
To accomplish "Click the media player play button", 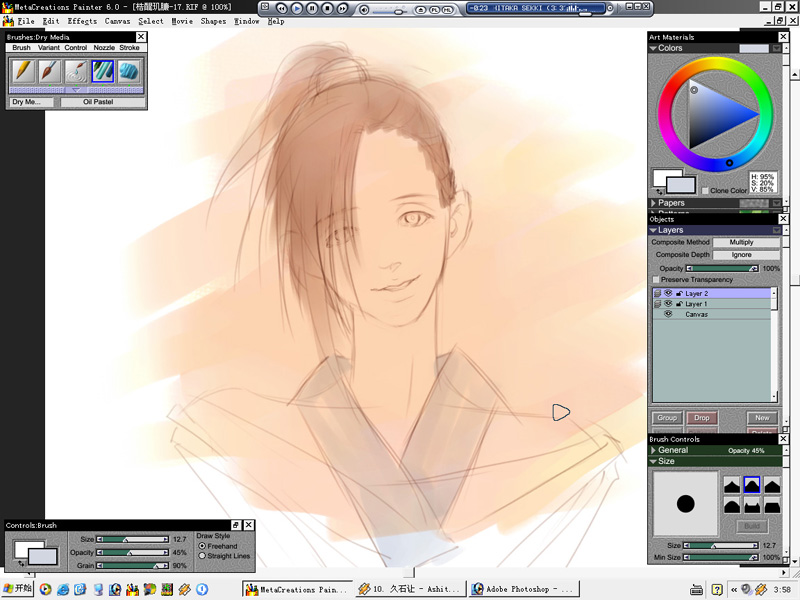I will (x=297, y=8).
